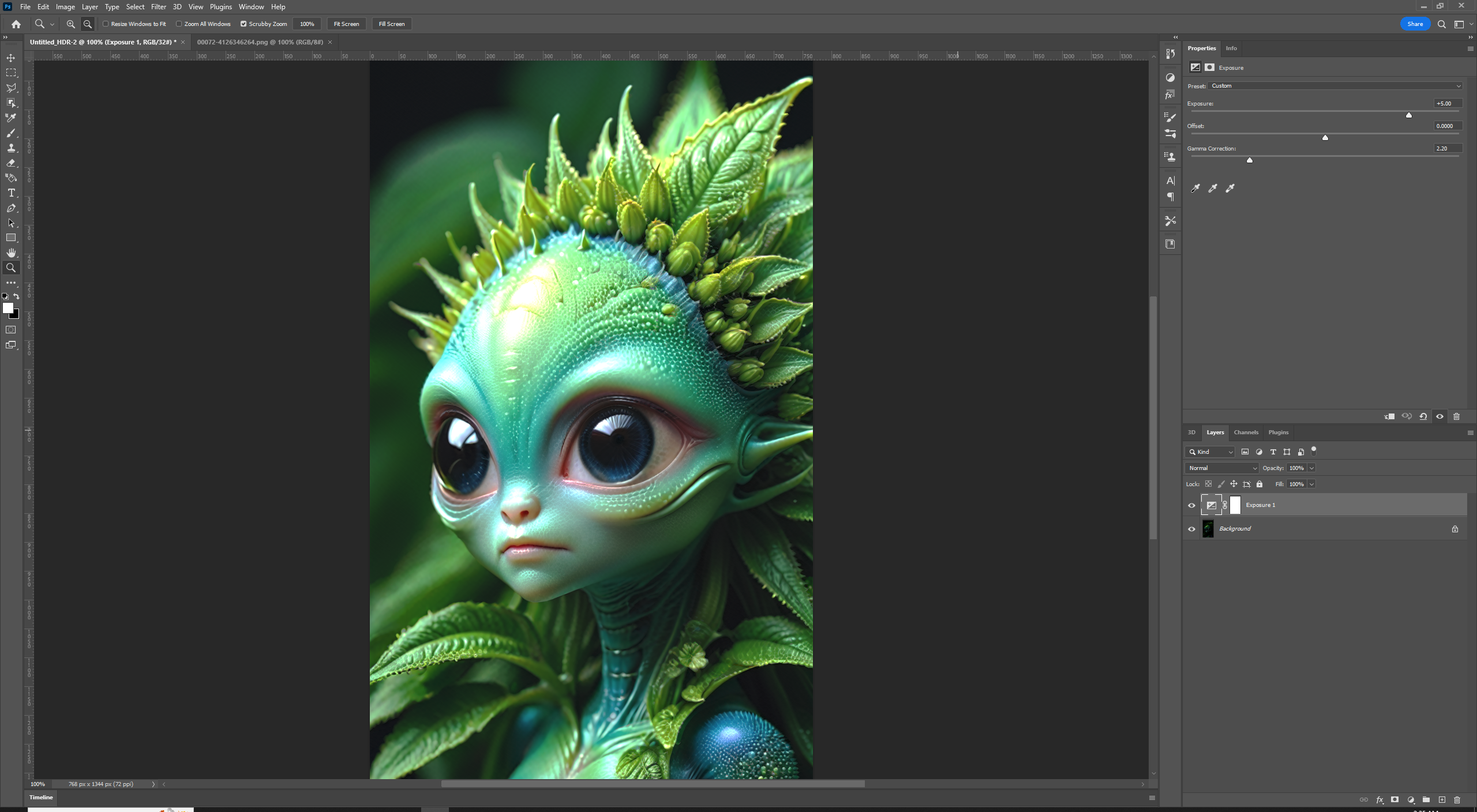Viewport: 1477px width, 812px height.
Task: Click the Fit Screen button
Action: pyautogui.click(x=346, y=24)
